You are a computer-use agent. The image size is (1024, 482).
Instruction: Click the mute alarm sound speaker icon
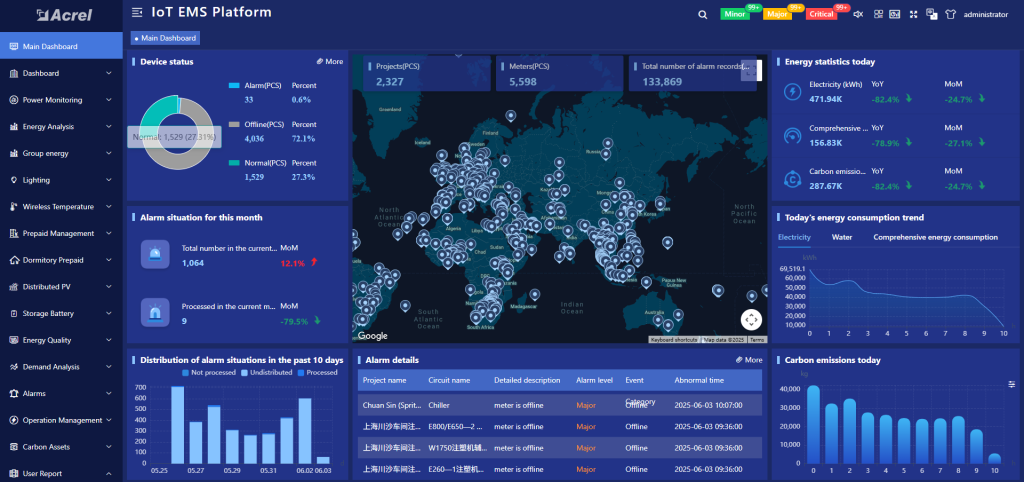[x=859, y=14]
